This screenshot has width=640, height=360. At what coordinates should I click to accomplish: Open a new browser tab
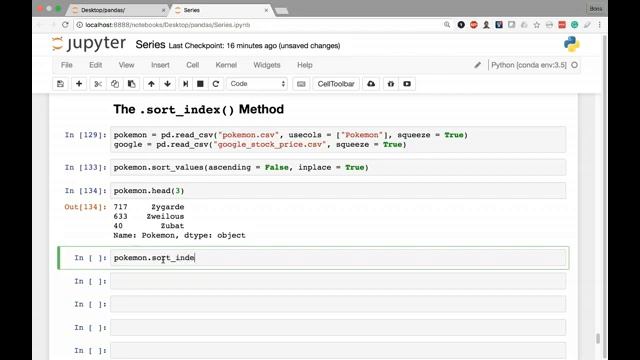282,11
